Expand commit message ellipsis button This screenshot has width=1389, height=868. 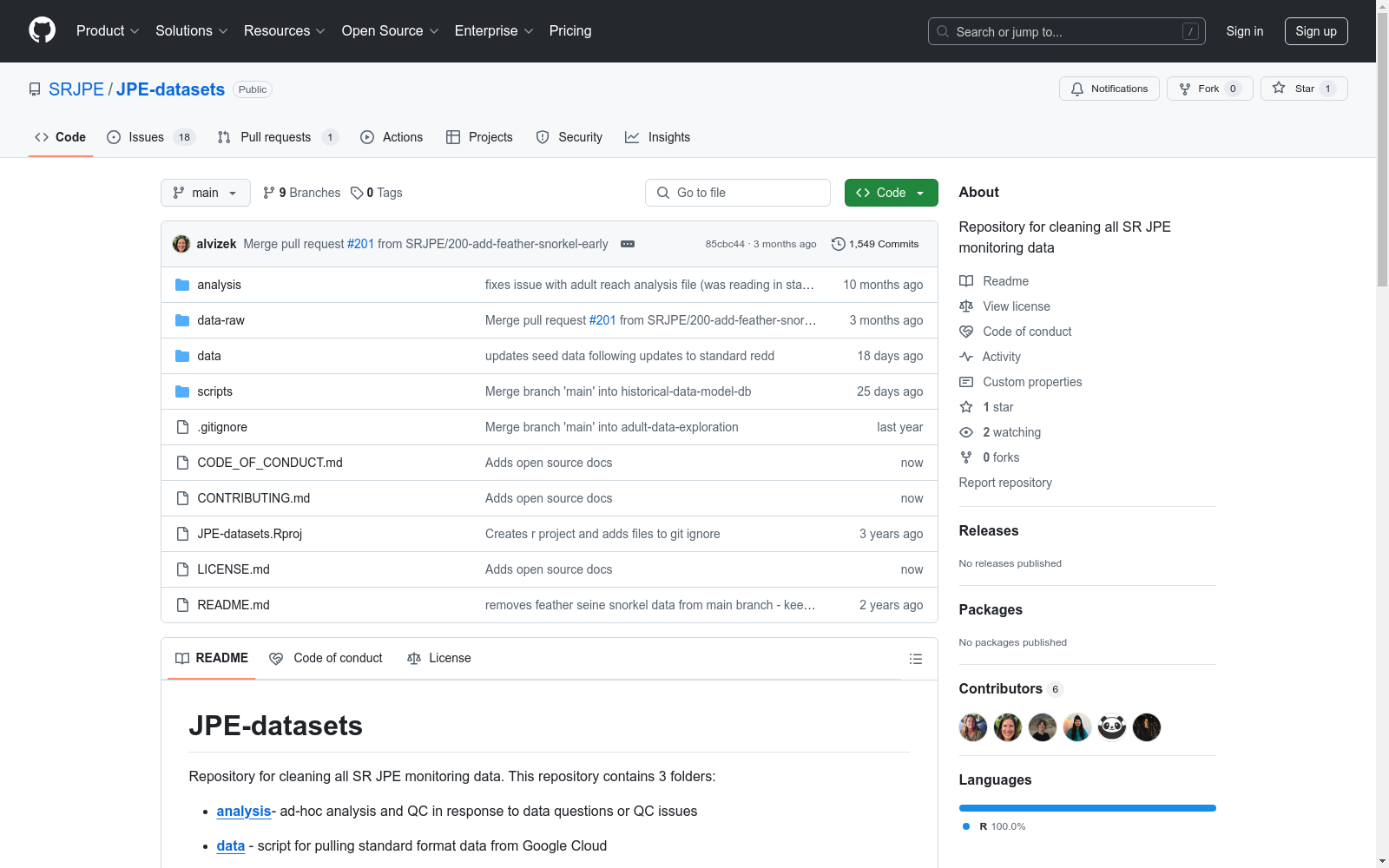tap(628, 244)
